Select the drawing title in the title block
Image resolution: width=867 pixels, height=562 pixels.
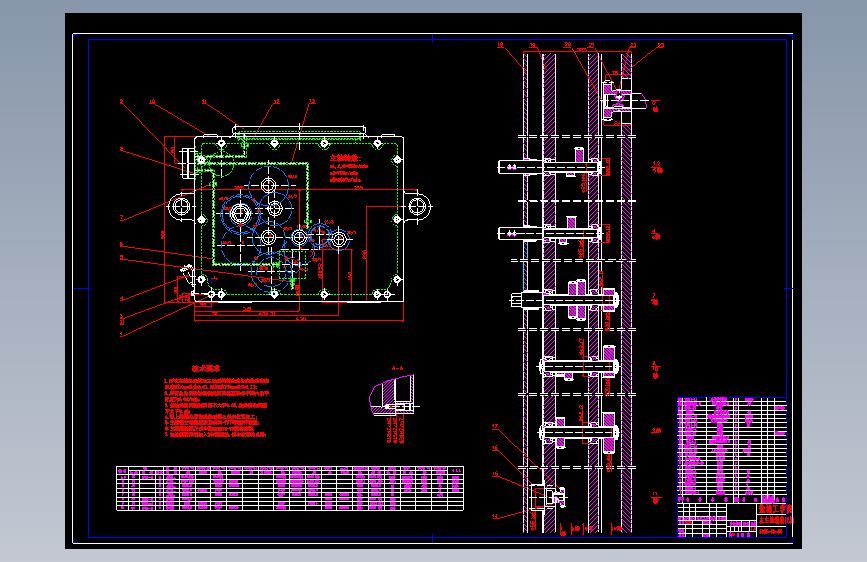(775, 520)
